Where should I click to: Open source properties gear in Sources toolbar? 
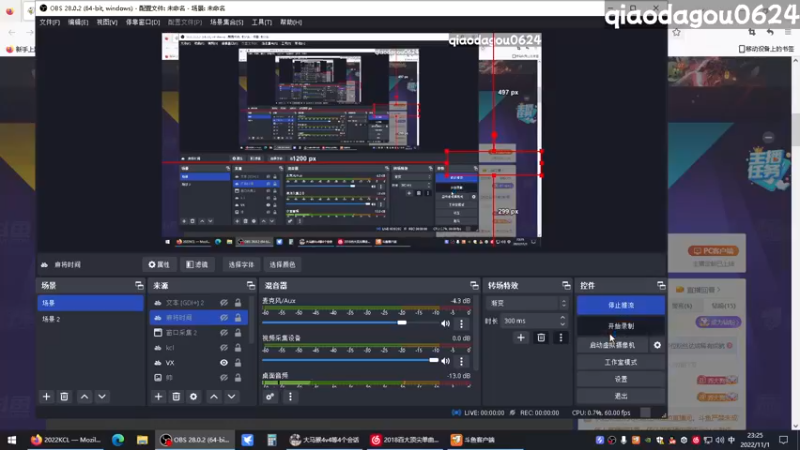point(193,396)
